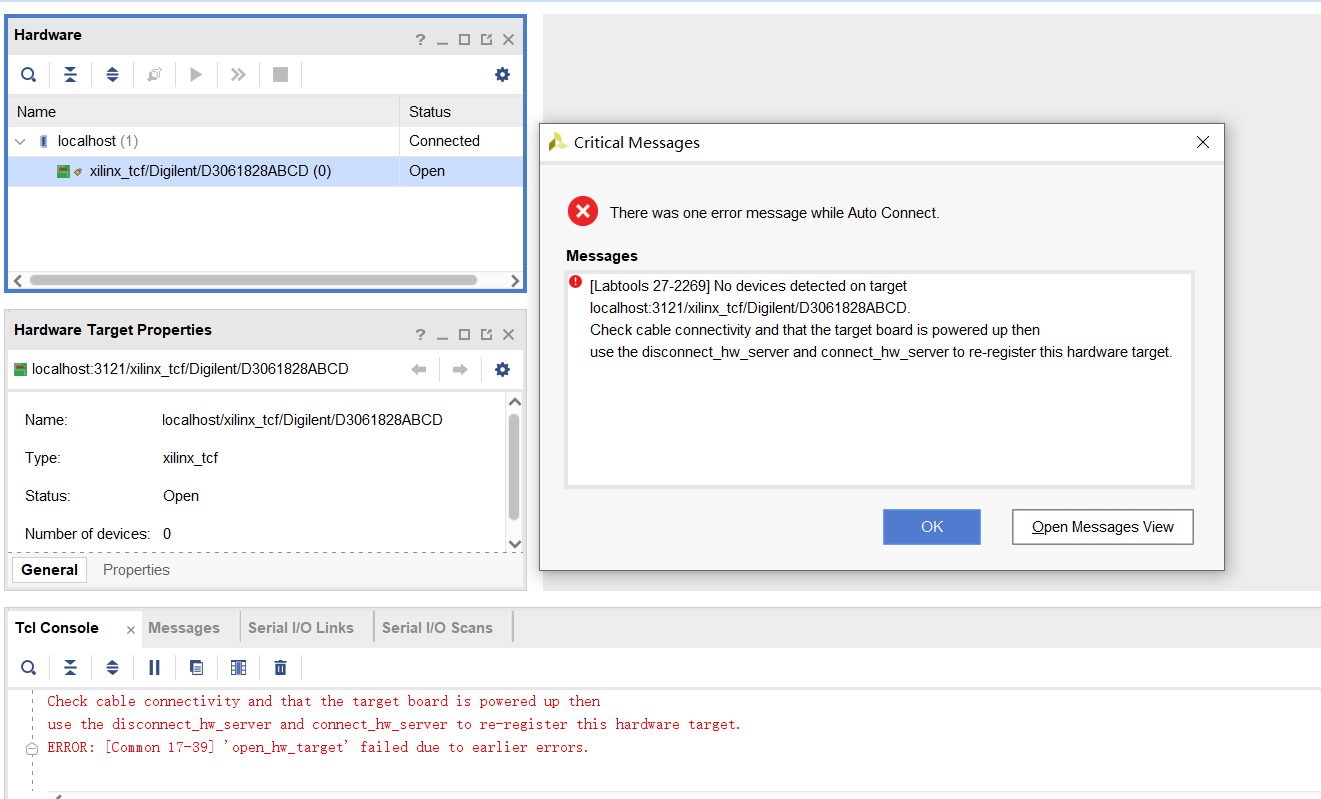Open Hardware panel settings gear
This screenshot has width=1321, height=799.
[502, 75]
